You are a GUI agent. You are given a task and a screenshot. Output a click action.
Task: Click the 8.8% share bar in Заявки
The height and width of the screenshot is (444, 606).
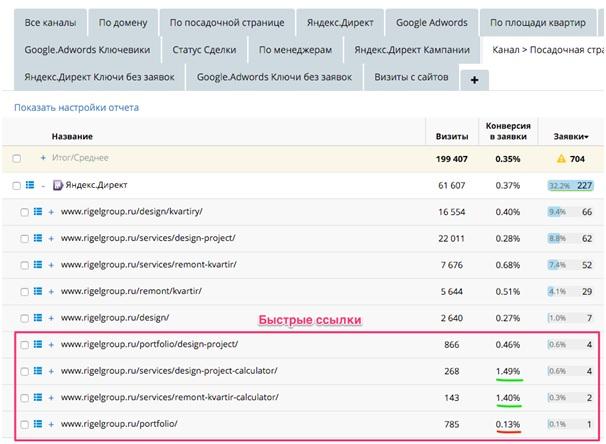pos(557,238)
